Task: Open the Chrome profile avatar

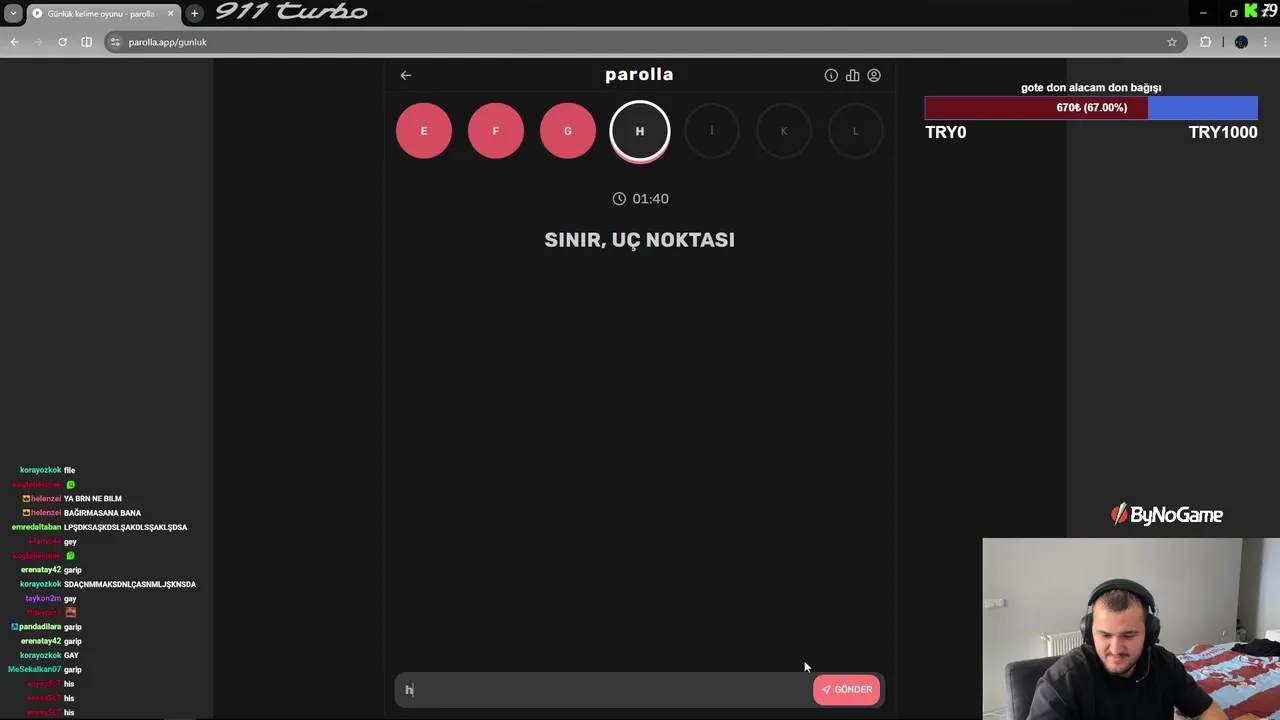Action: tap(1241, 42)
